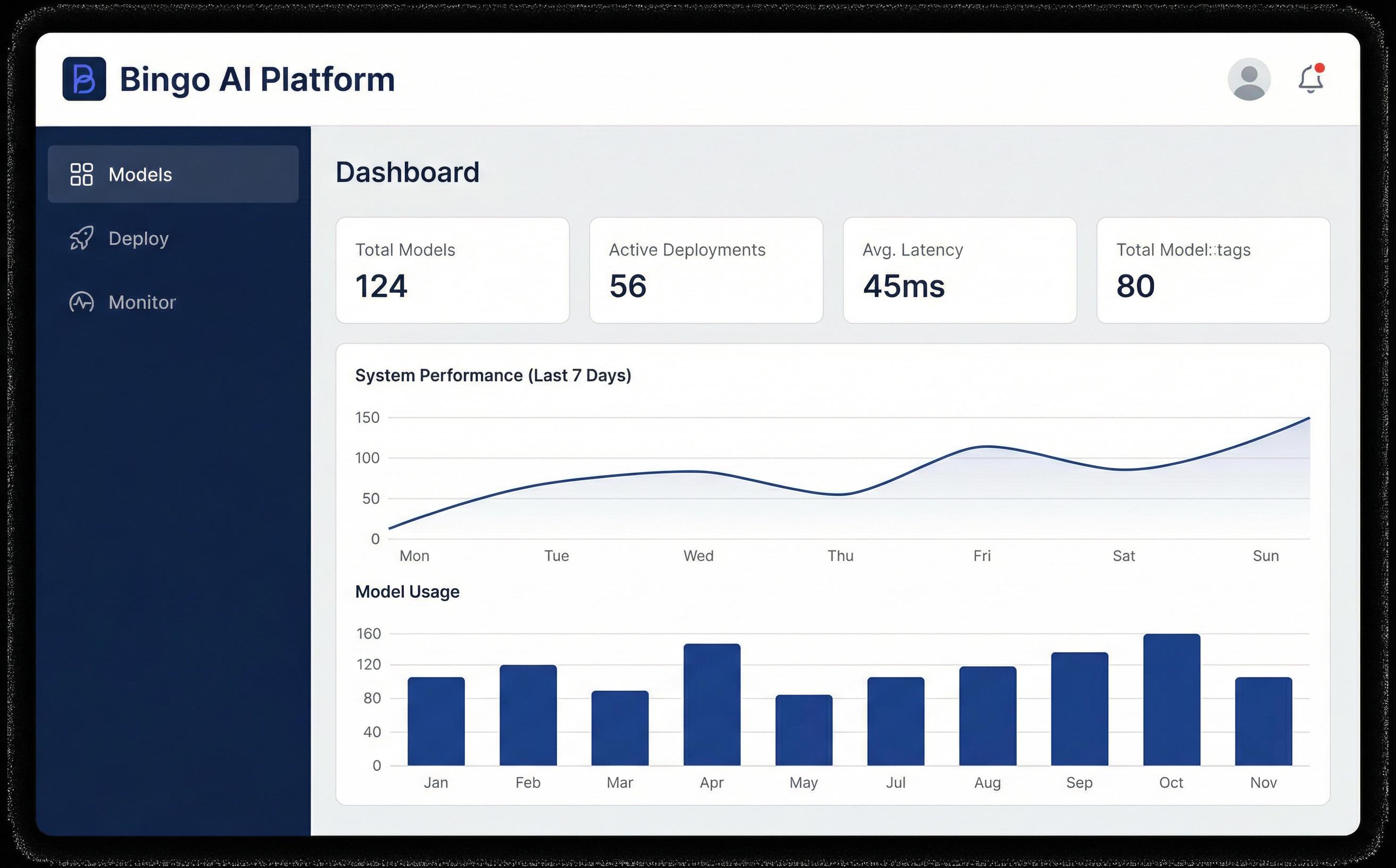Image resolution: width=1396 pixels, height=868 pixels.
Task: Click the Deploy rocket icon
Action: click(x=81, y=238)
